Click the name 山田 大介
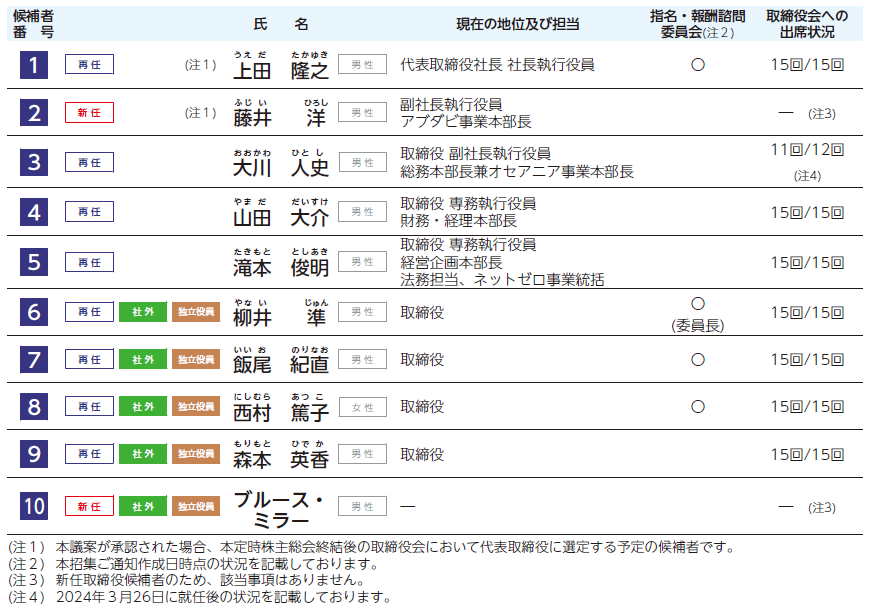 tap(280, 217)
